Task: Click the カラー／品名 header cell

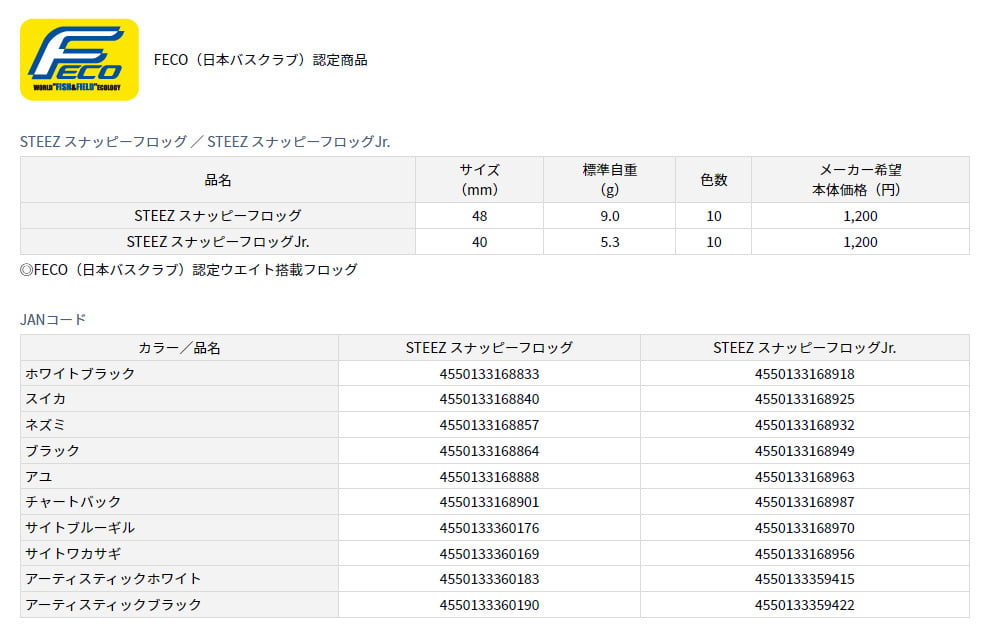Action: click(x=179, y=348)
